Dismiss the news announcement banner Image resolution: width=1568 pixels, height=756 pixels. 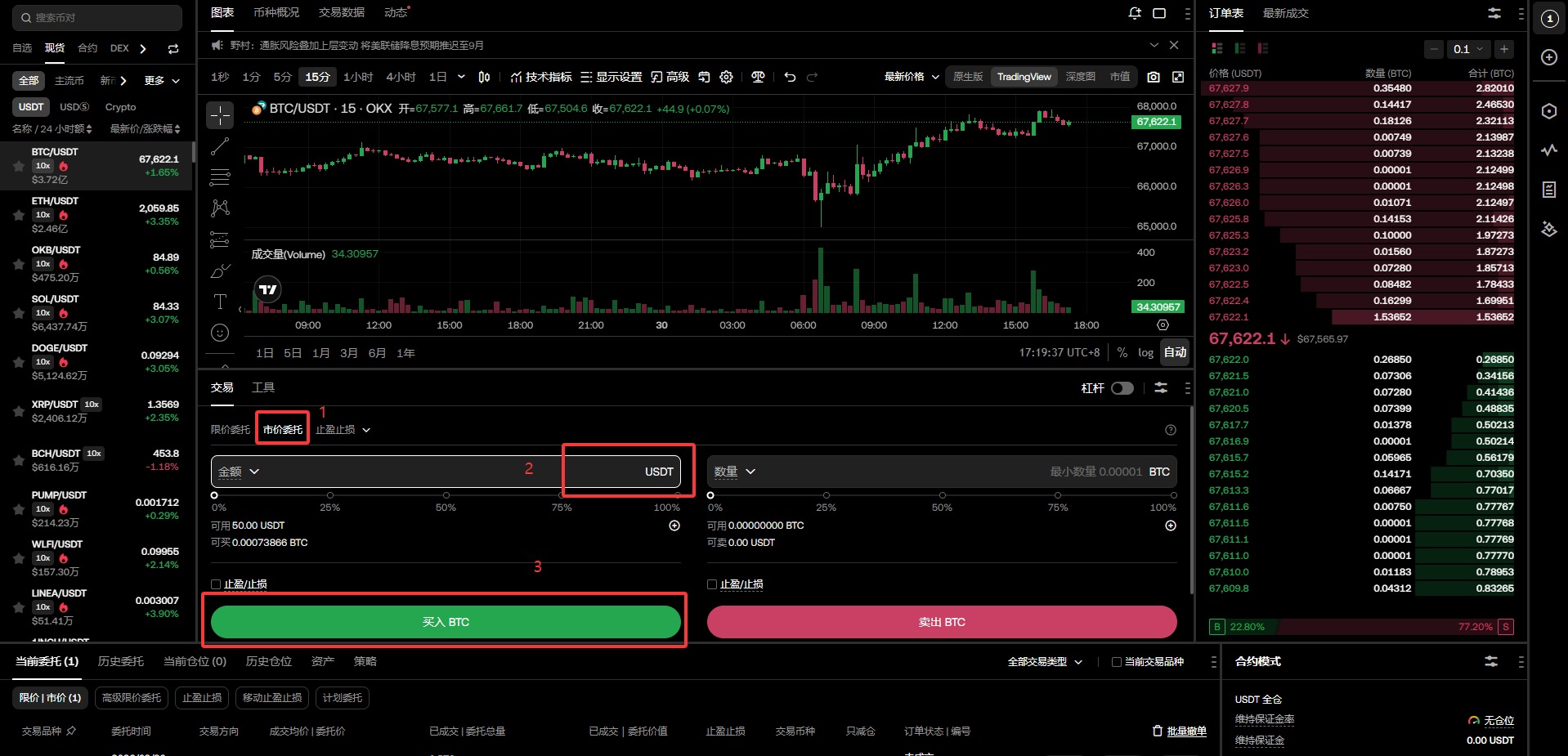[1174, 45]
